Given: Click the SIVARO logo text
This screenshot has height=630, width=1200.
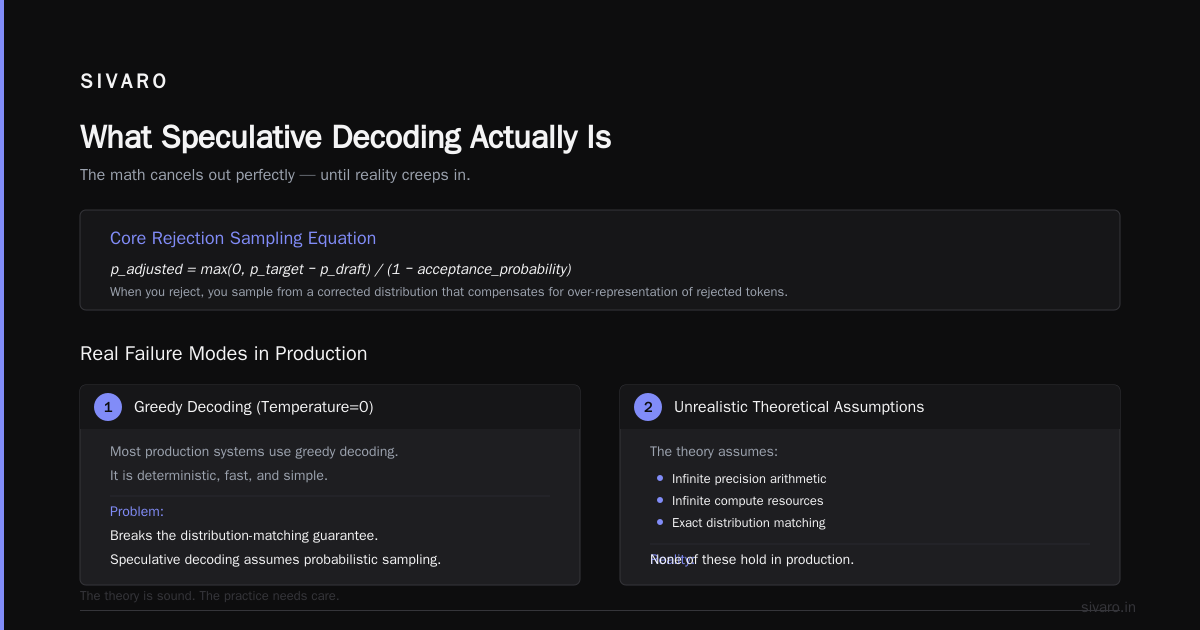Looking at the screenshot, I should click(x=124, y=82).
